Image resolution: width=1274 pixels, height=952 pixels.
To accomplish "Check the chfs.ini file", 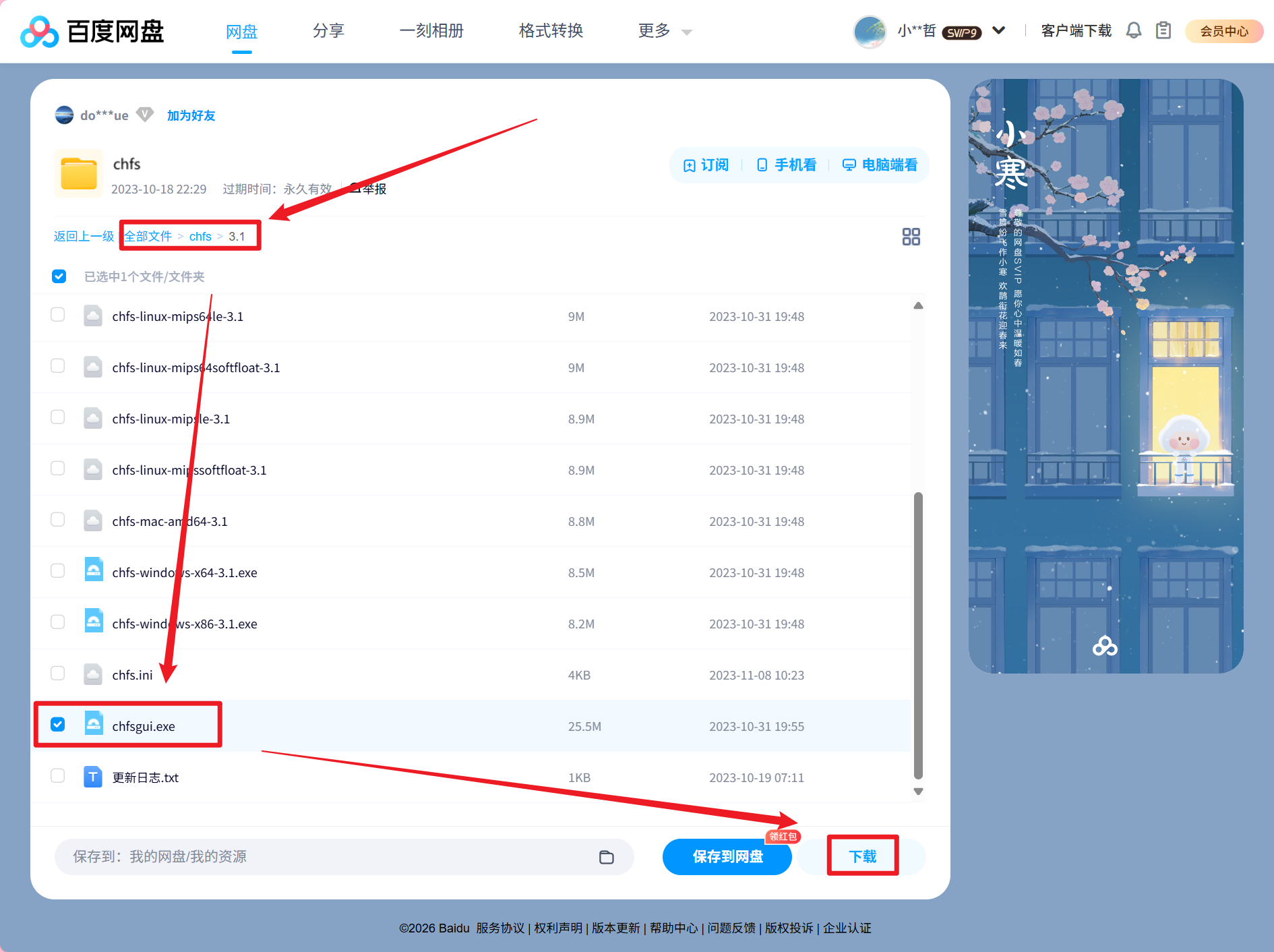I will click(x=58, y=673).
